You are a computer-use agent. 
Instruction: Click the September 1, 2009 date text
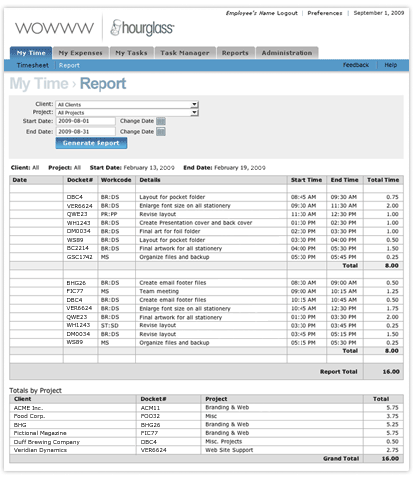coord(379,13)
